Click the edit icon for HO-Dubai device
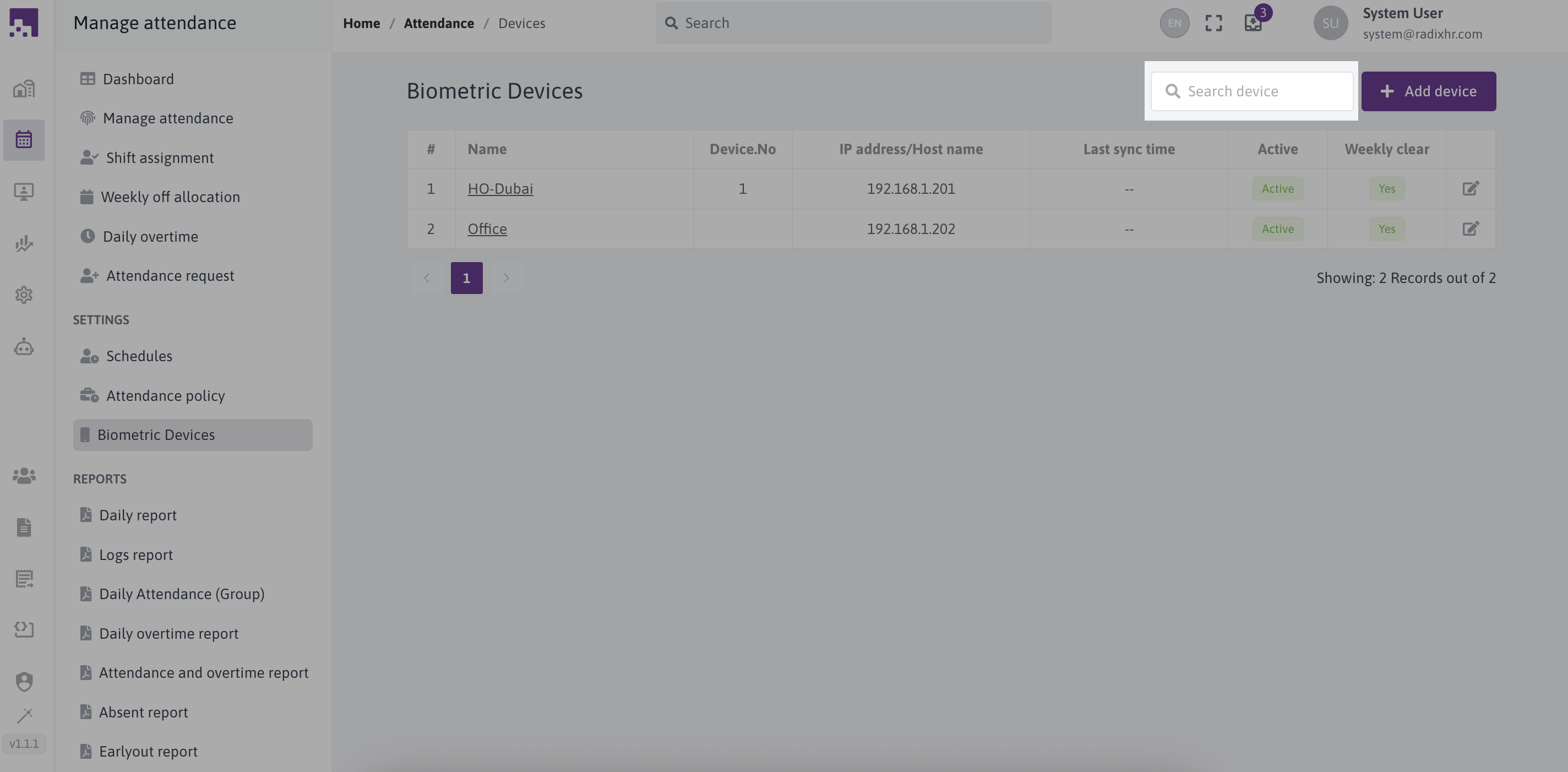1568x772 pixels. [x=1470, y=189]
